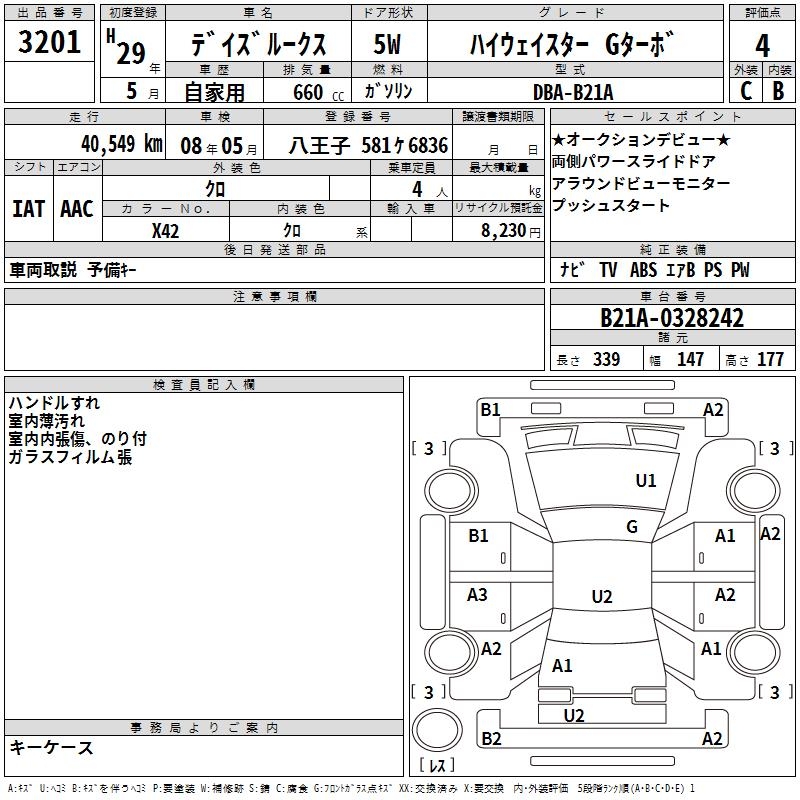Click exterior rating C
Screen dimensions: 800x800
tap(746, 91)
